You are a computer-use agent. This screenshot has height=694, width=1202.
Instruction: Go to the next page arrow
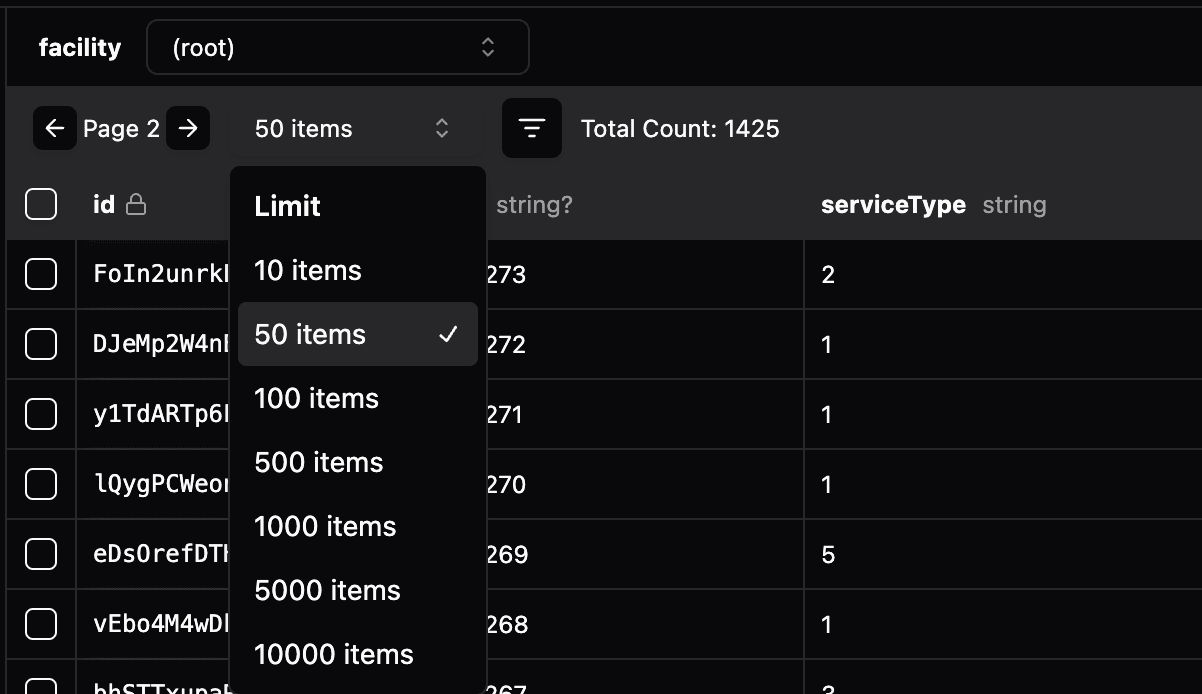[x=188, y=129]
